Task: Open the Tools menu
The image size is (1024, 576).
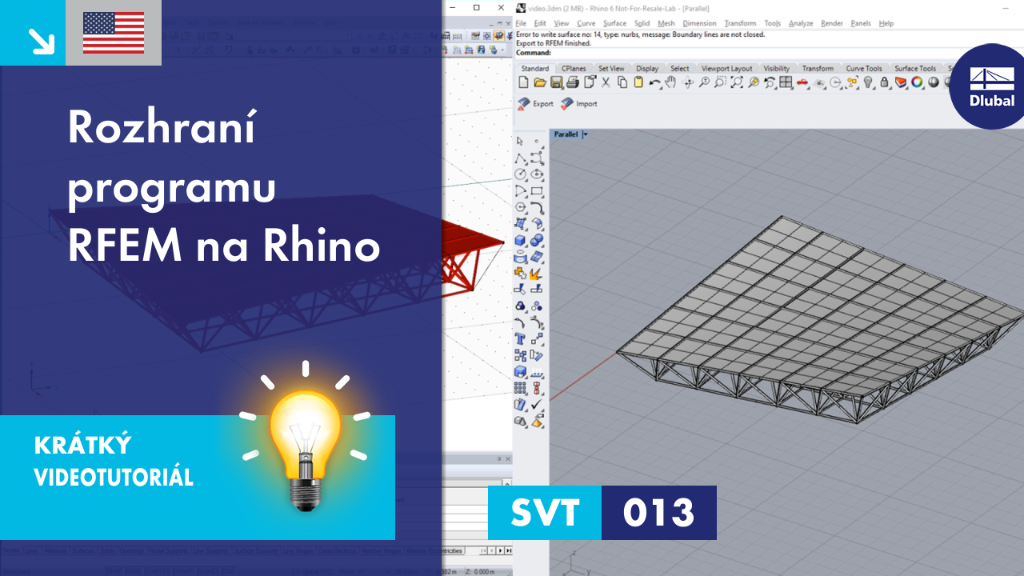Action: tap(773, 24)
